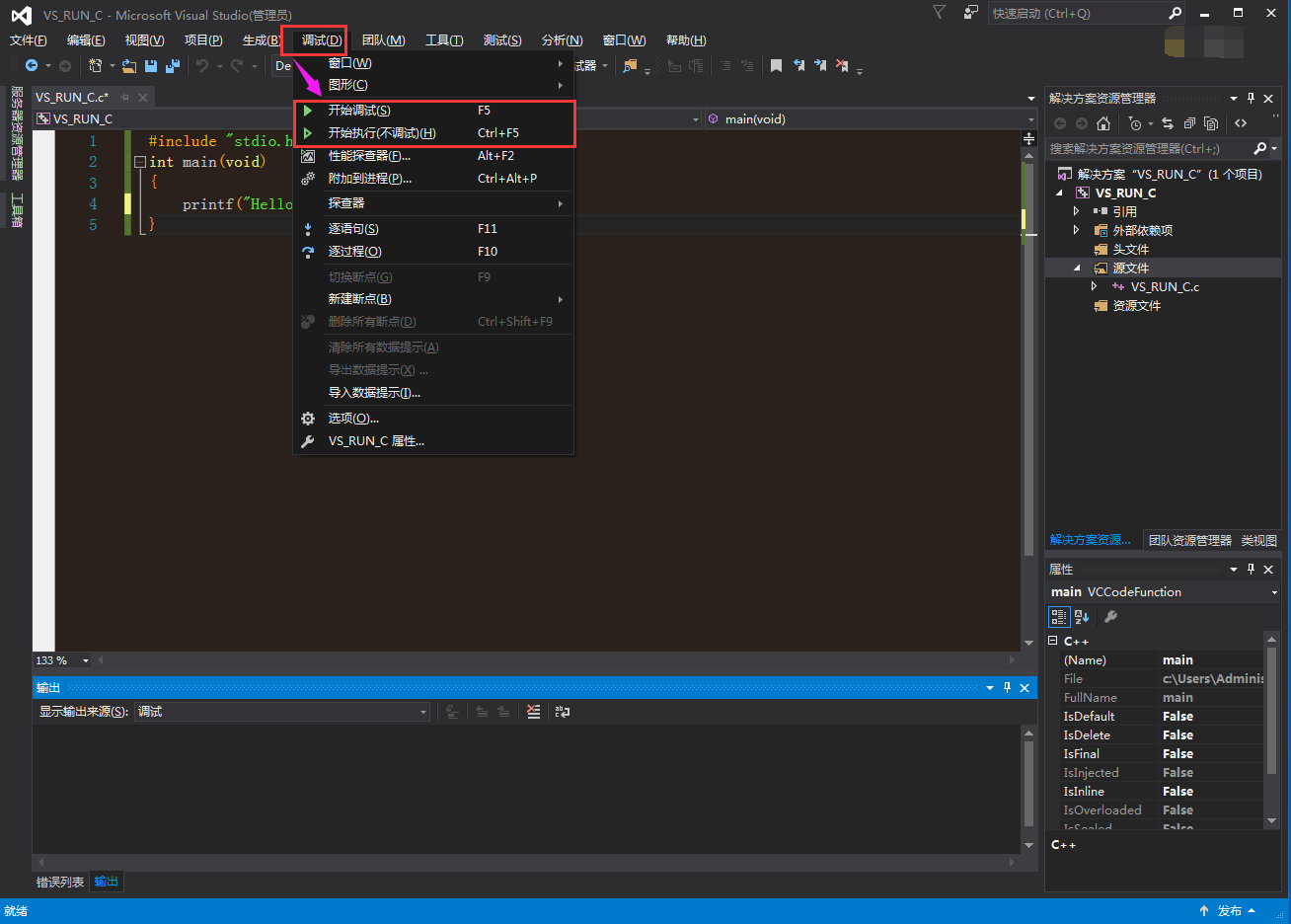Collapse the 源文件 folder
This screenshot has width=1291, height=924.
[x=1077, y=269]
